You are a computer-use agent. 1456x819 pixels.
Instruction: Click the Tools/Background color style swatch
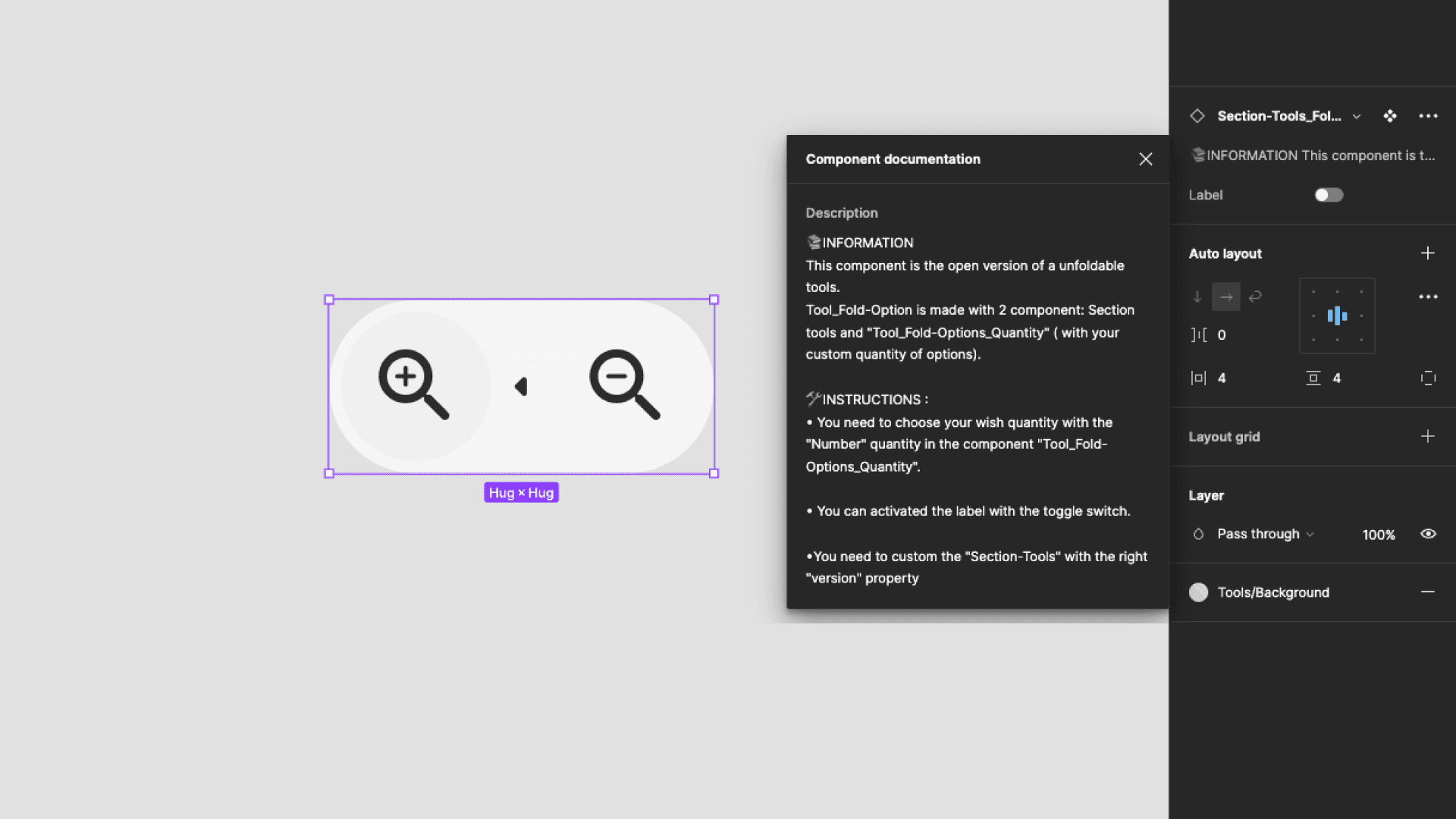[1198, 592]
